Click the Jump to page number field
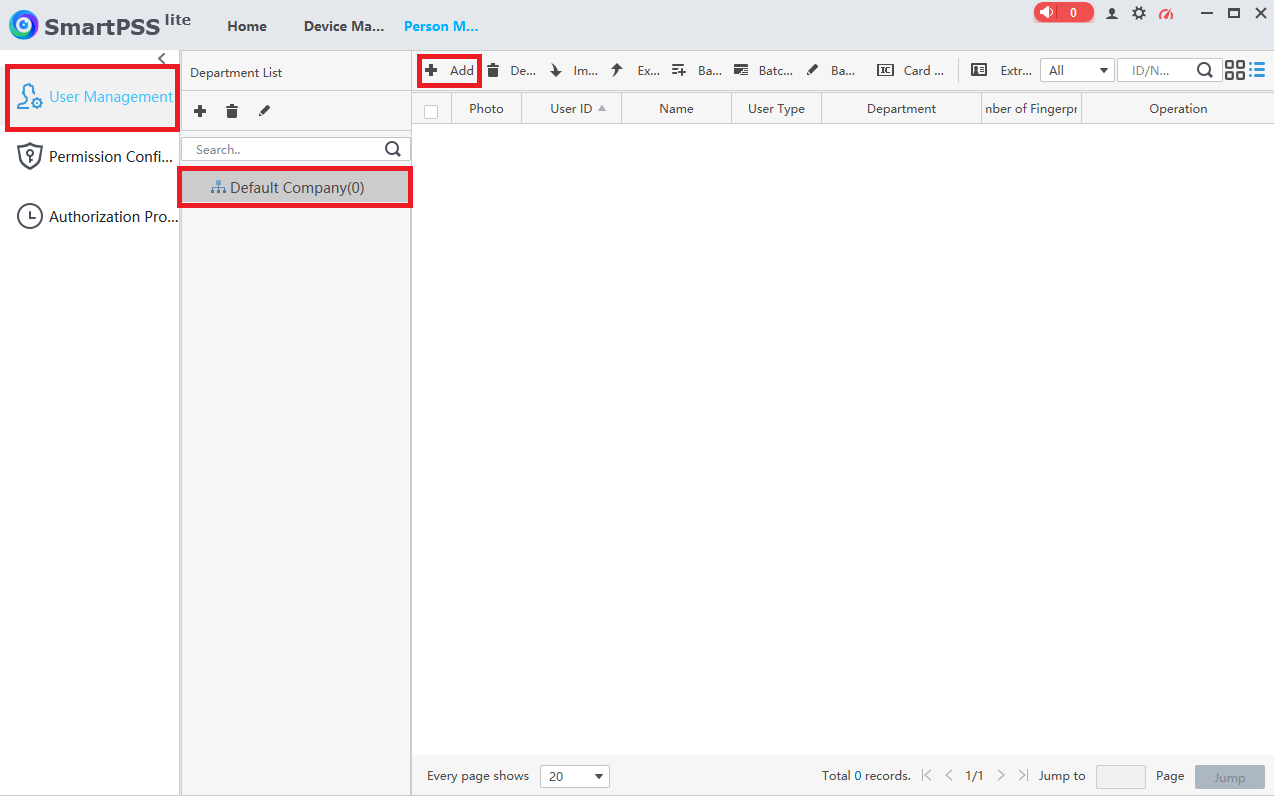Viewport: 1274px width, 796px height. point(1121,776)
